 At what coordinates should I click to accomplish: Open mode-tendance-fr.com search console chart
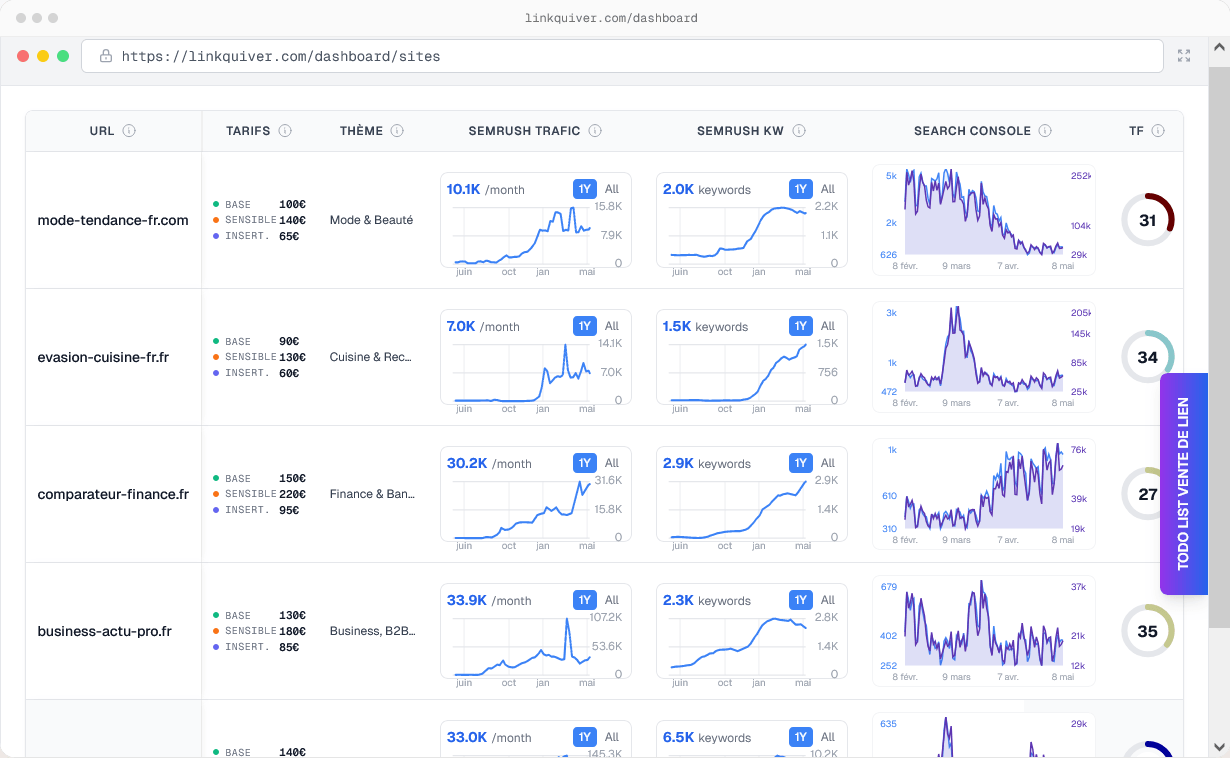(x=984, y=220)
